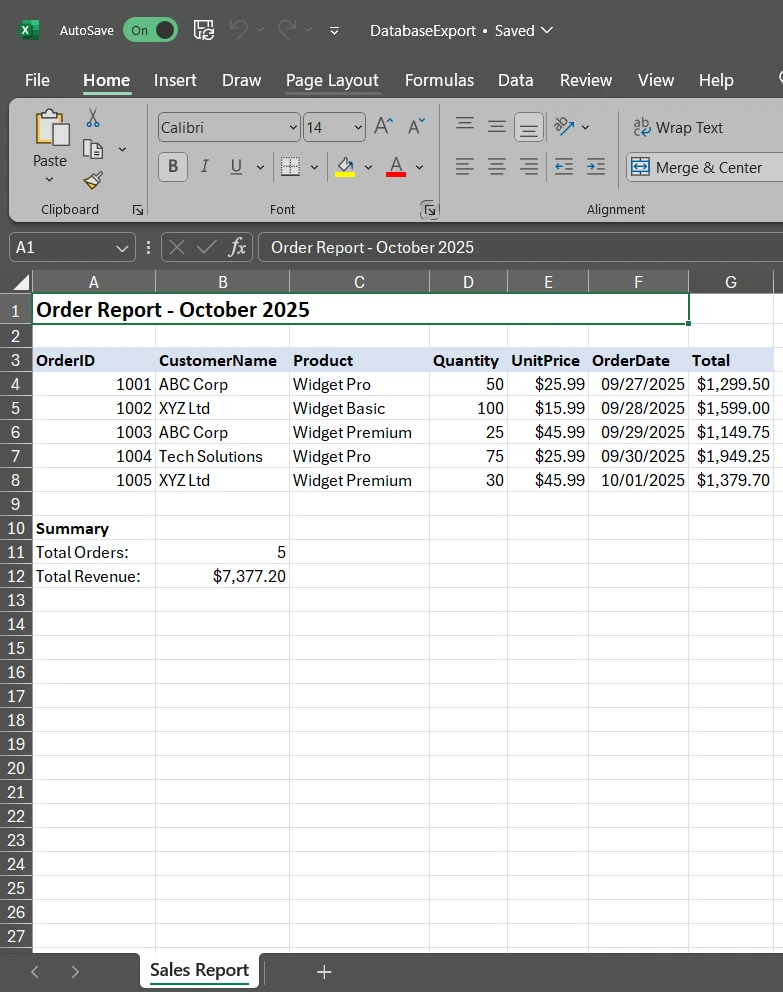The image size is (783, 992).
Task: Click the Wrap Text button
Action: tap(678, 127)
